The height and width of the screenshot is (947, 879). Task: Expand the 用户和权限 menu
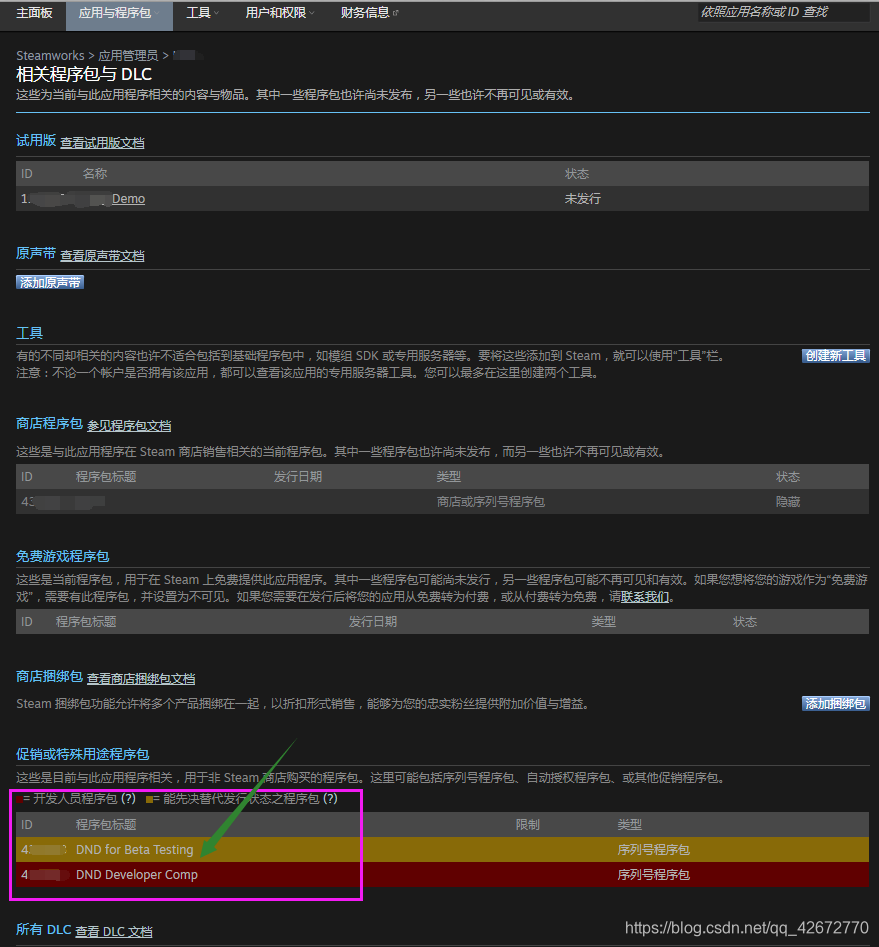(280, 13)
